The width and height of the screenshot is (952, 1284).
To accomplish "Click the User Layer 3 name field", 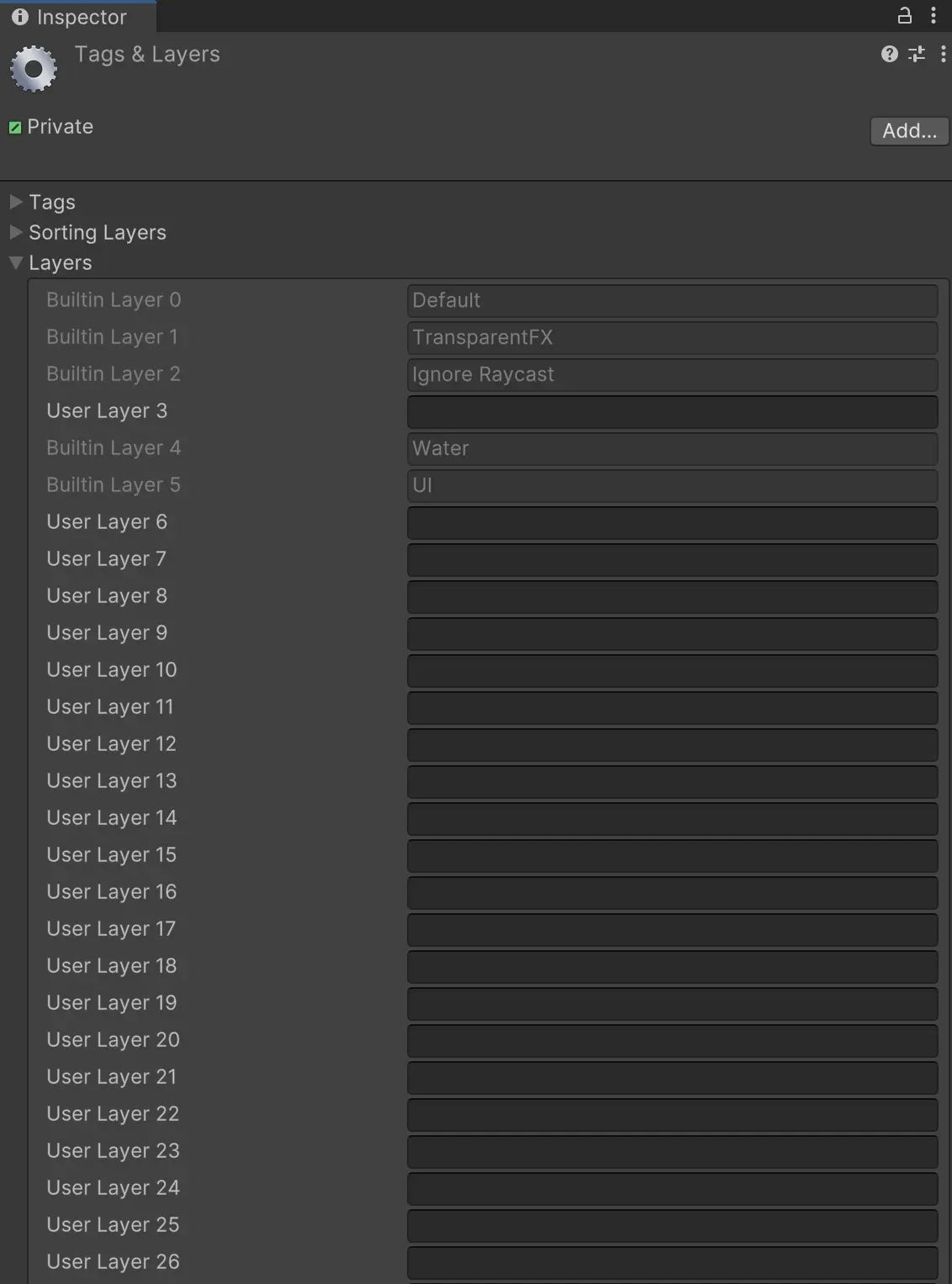I will tap(672, 411).
